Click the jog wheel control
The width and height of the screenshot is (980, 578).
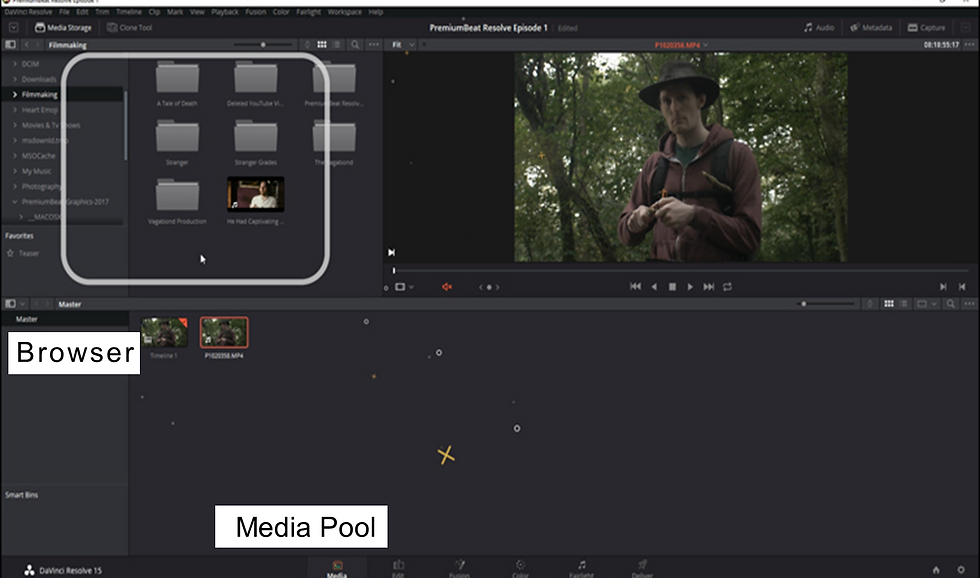pos(489,287)
